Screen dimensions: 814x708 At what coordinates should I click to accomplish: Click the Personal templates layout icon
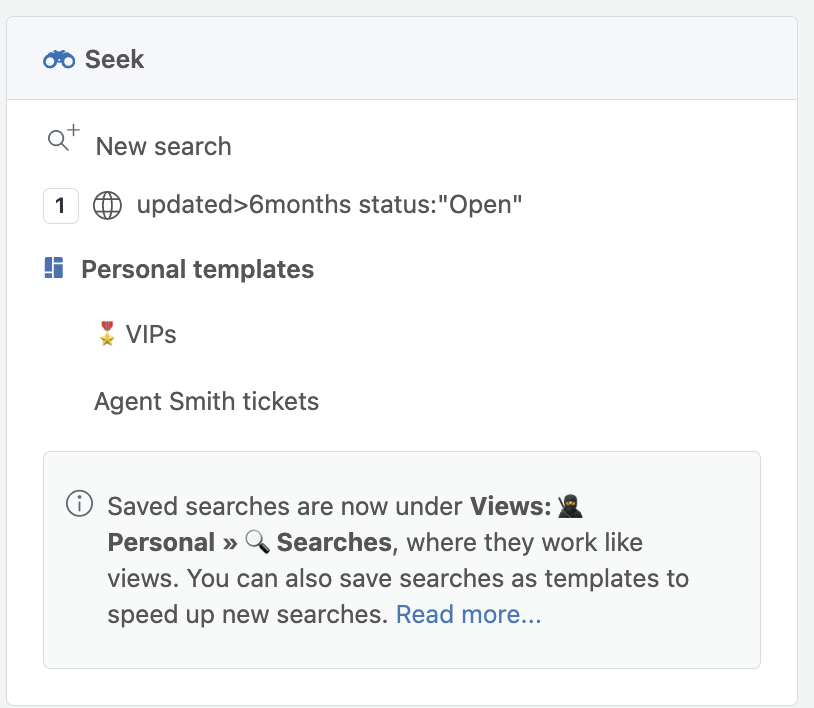tap(54, 268)
